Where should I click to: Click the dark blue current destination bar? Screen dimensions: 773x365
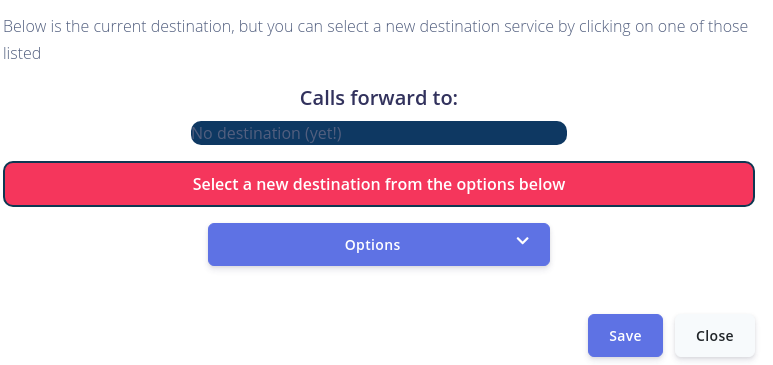point(379,133)
